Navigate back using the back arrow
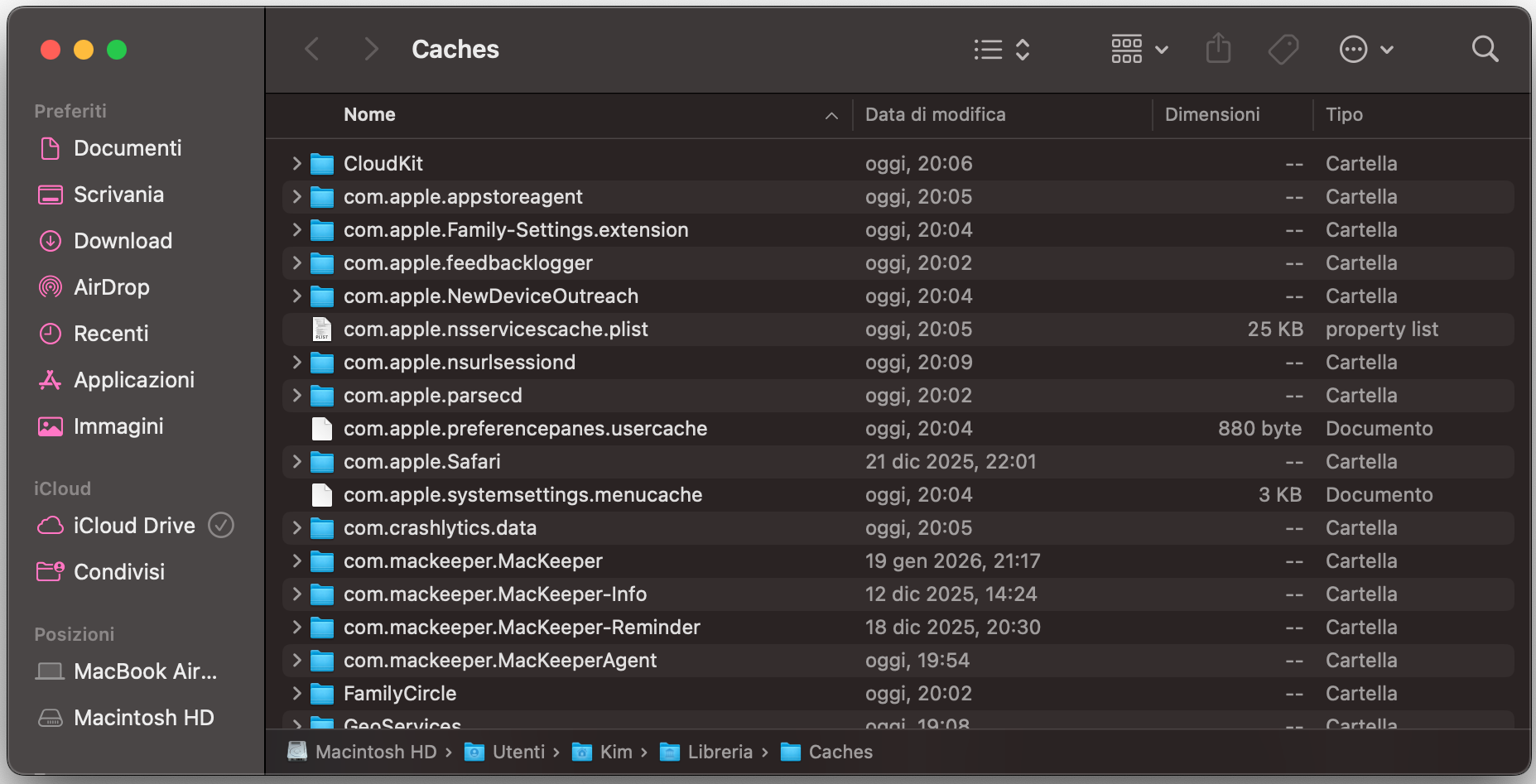Viewport: 1536px width, 784px height. pyautogui.click(x=311, y=49)
